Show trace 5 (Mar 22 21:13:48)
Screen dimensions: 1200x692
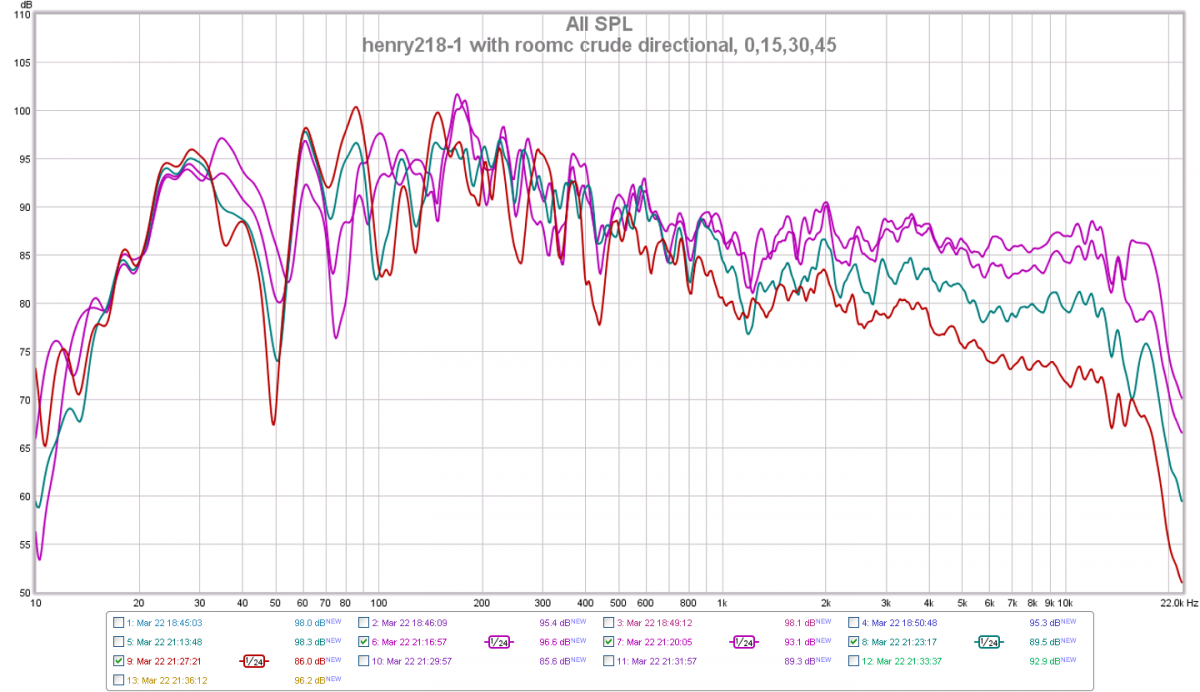120,642
